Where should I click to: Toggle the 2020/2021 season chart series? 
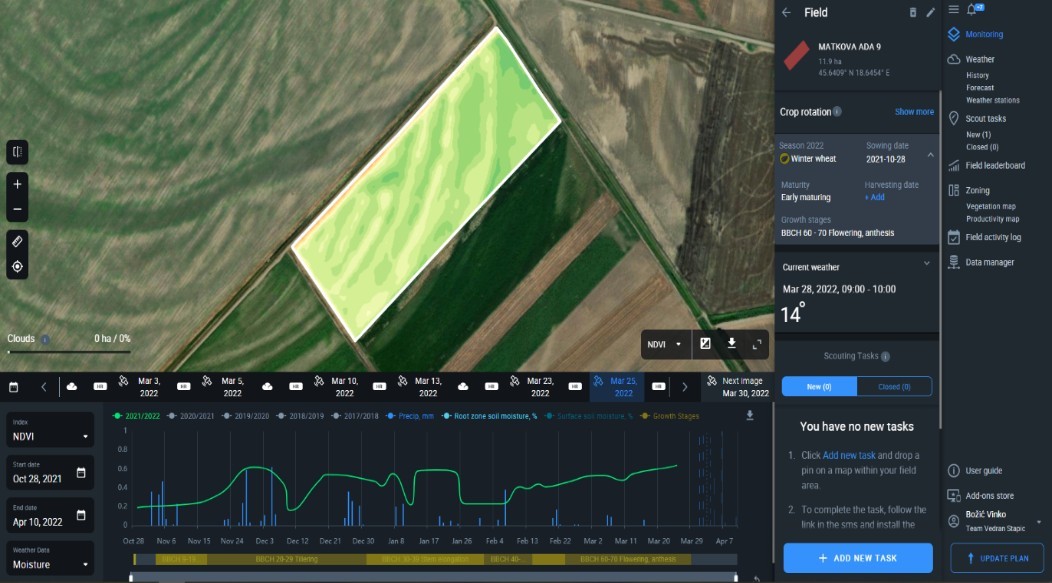coord(194,415)
